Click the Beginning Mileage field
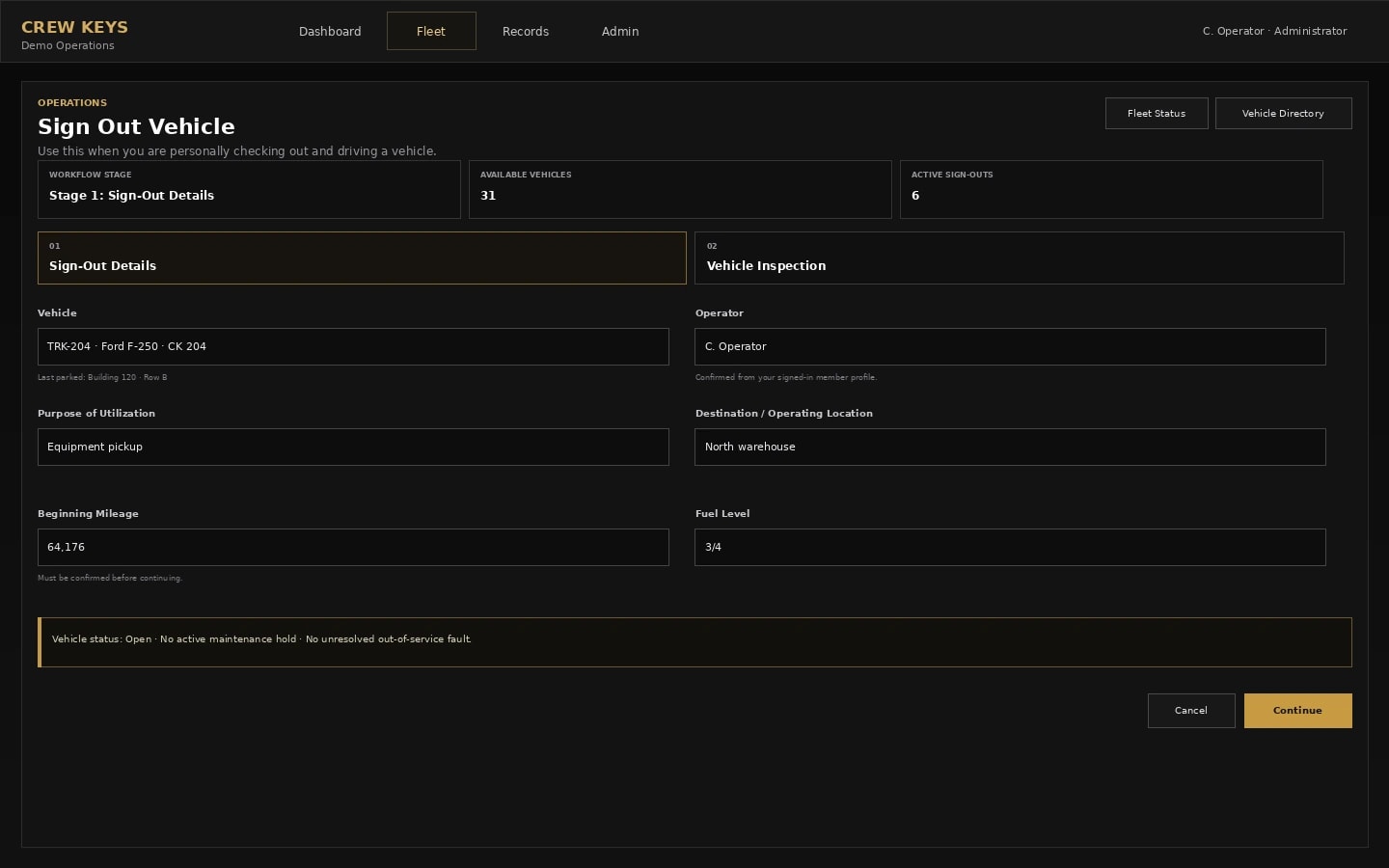 coord(353,547)
